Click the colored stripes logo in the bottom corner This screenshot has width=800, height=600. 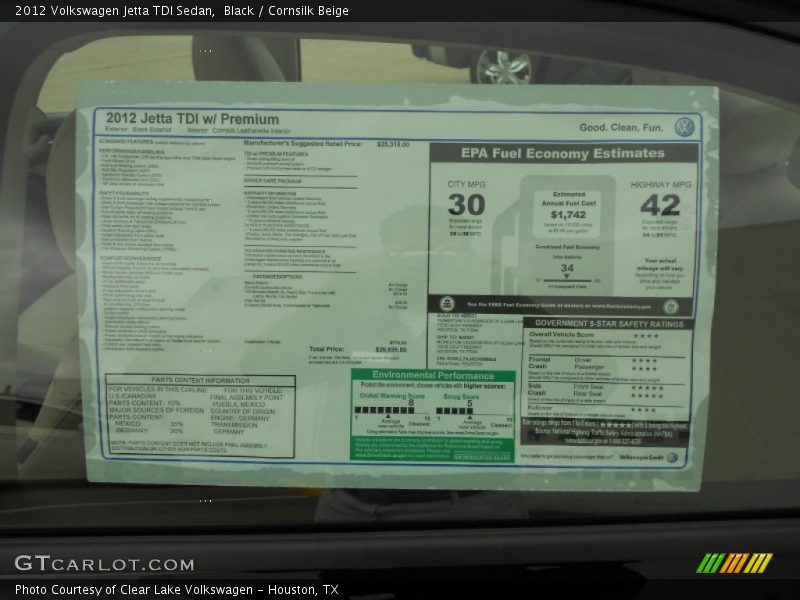734,563
